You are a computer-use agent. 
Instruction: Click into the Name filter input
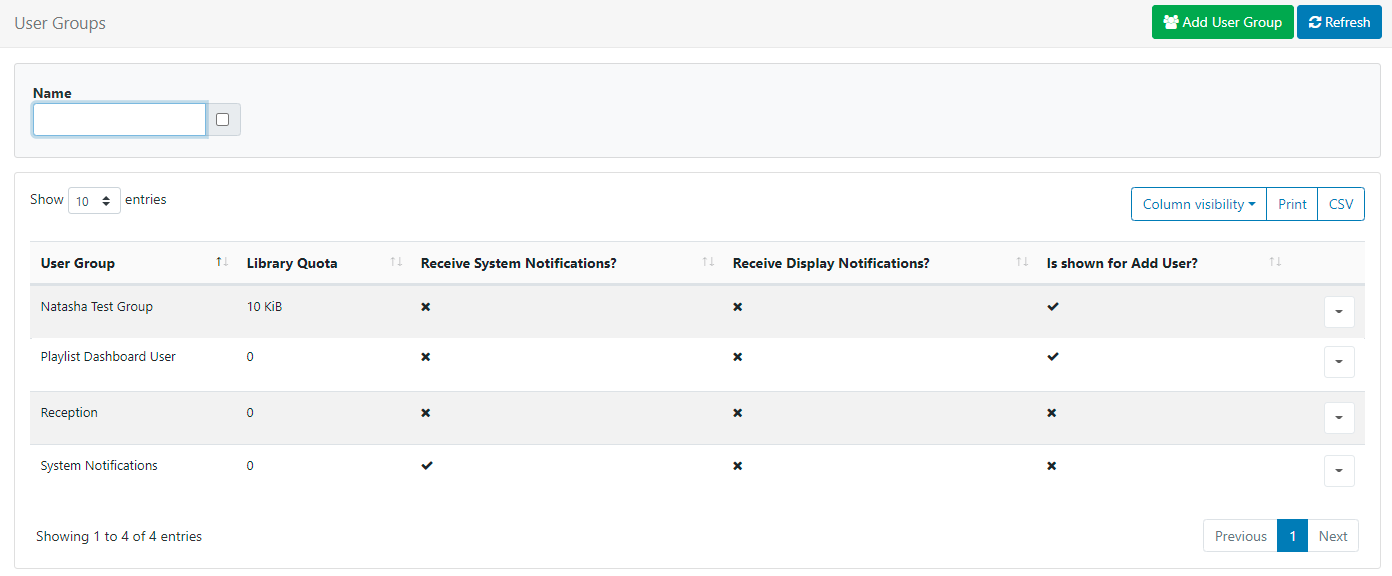[x=119, y=120]
